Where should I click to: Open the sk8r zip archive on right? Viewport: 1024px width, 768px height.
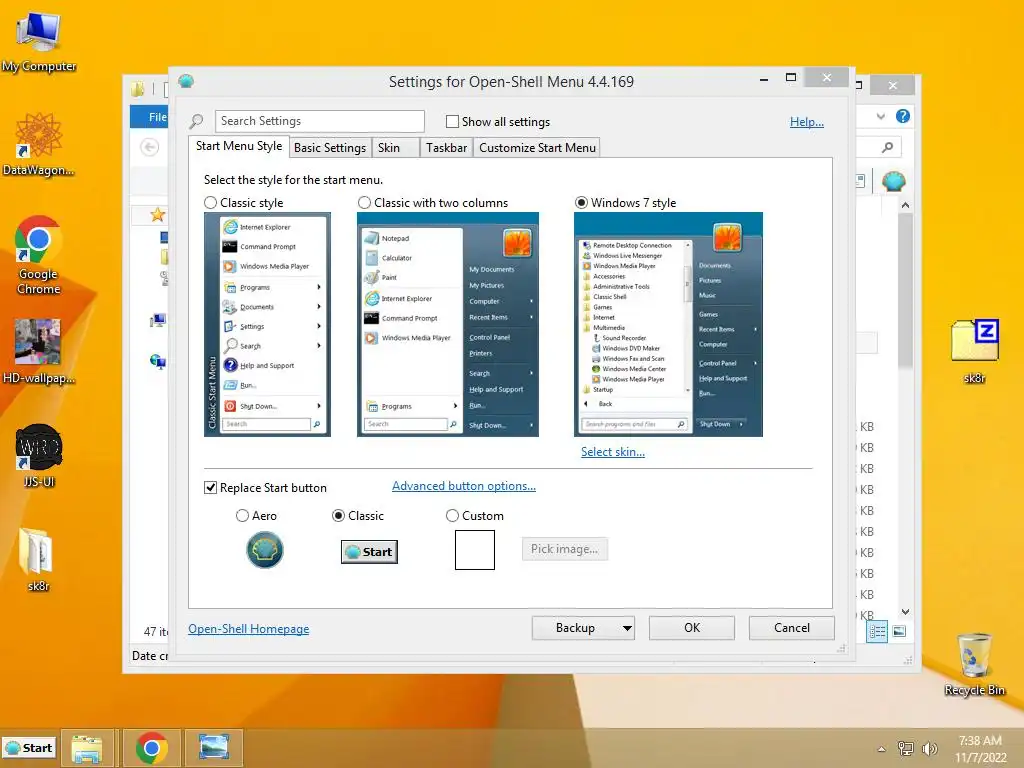pyautogui.click(x=974, y=351)
